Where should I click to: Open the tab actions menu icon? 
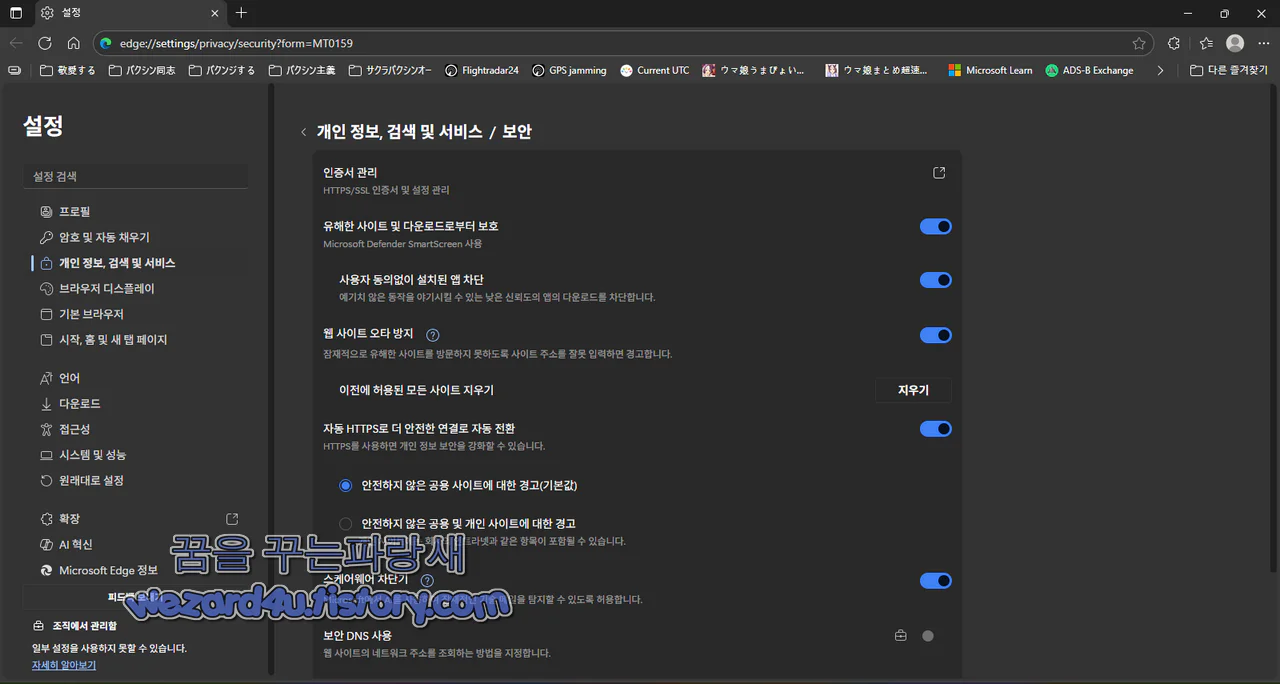pos(15,13)
